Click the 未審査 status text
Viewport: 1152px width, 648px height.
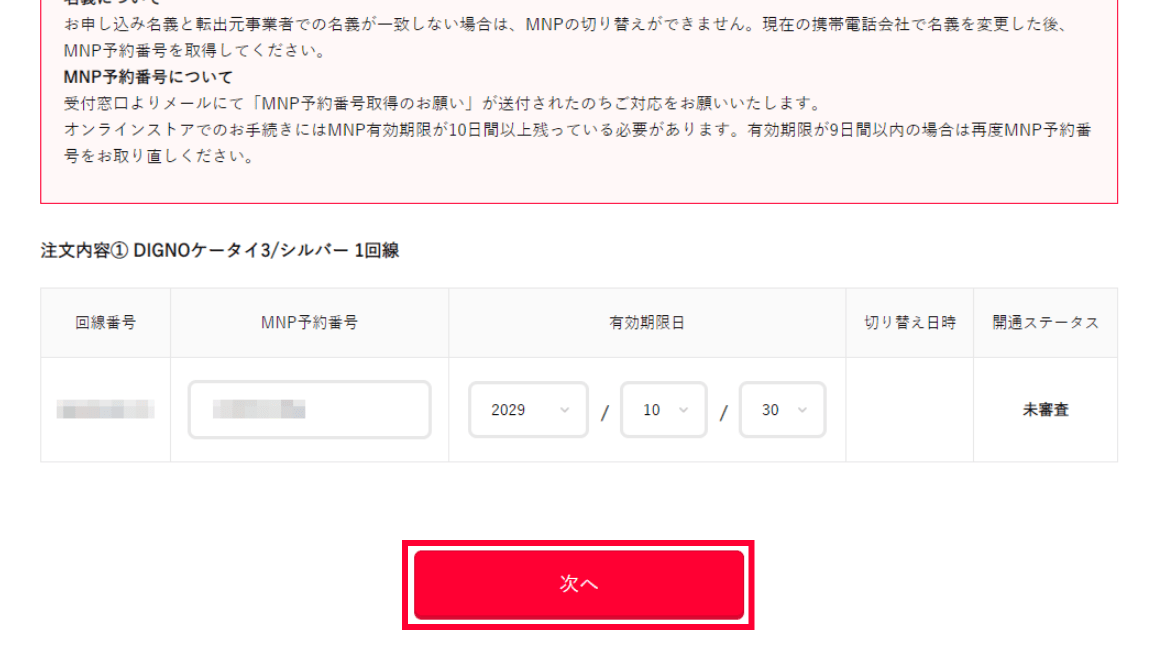coord(1045,410)
